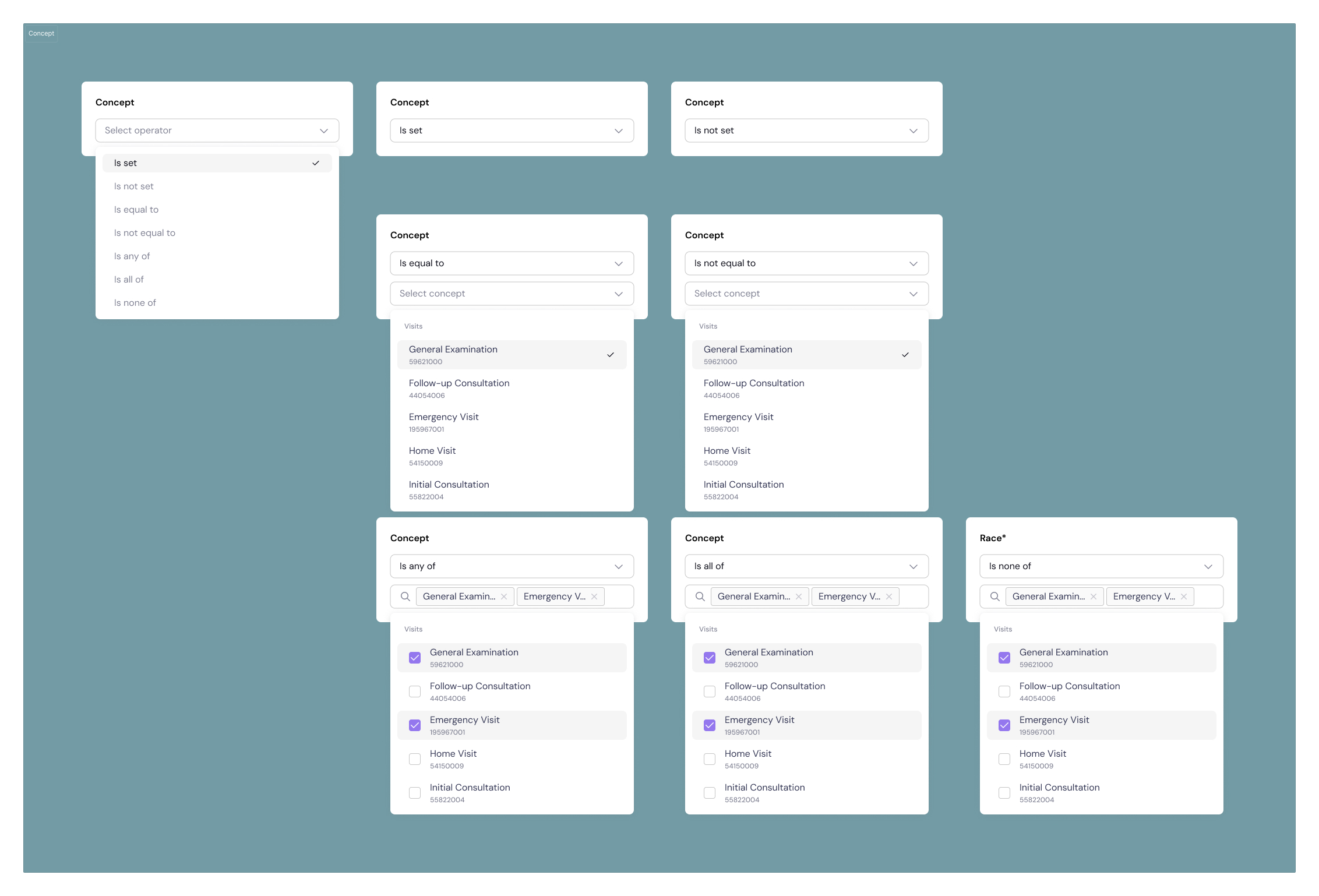The width and height of the screenshot is (1319, 896).
Task: Open the Is not set operator dropdown
Action: (x=806, y=130)
